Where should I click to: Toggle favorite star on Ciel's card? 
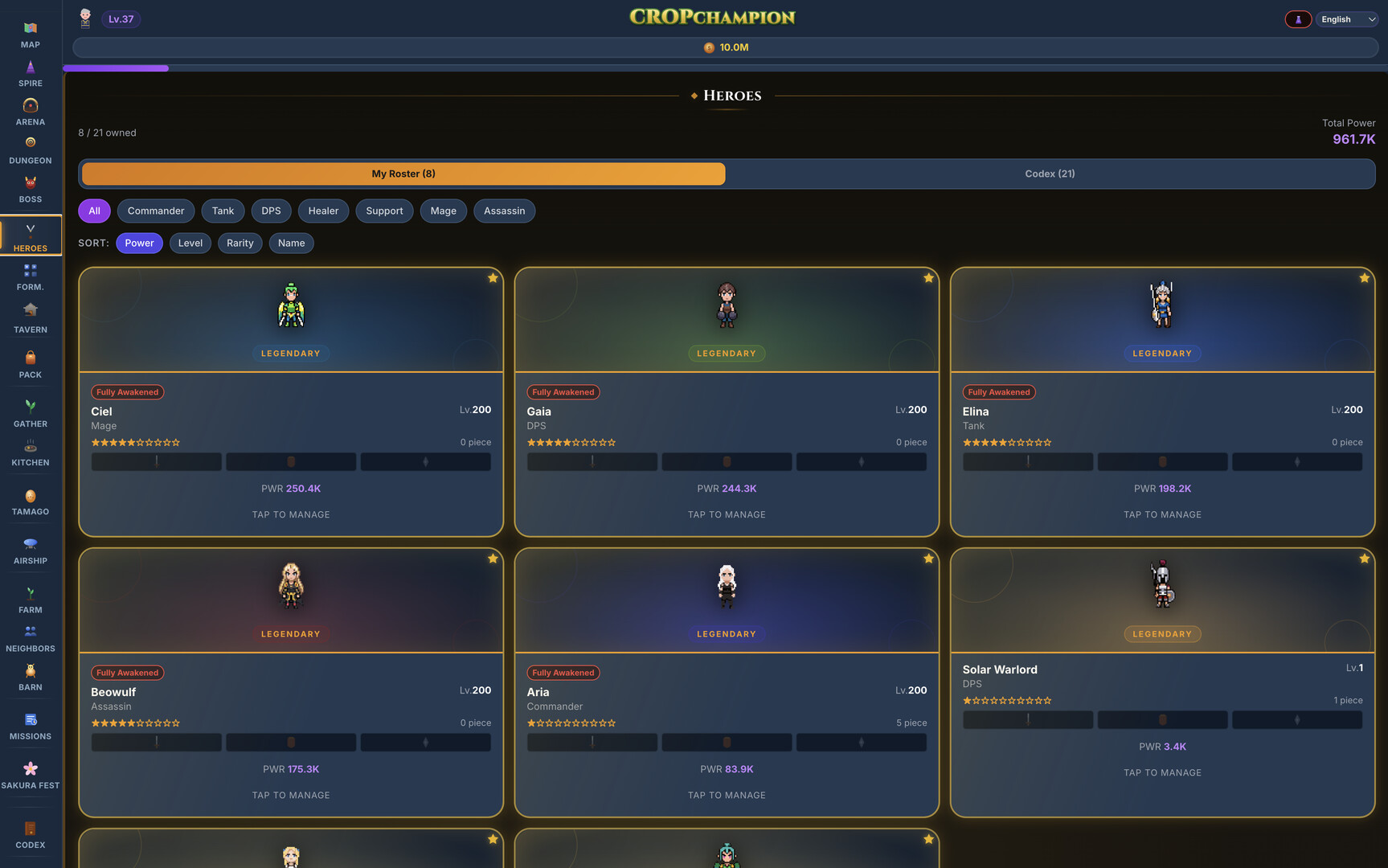coord(493,278)
